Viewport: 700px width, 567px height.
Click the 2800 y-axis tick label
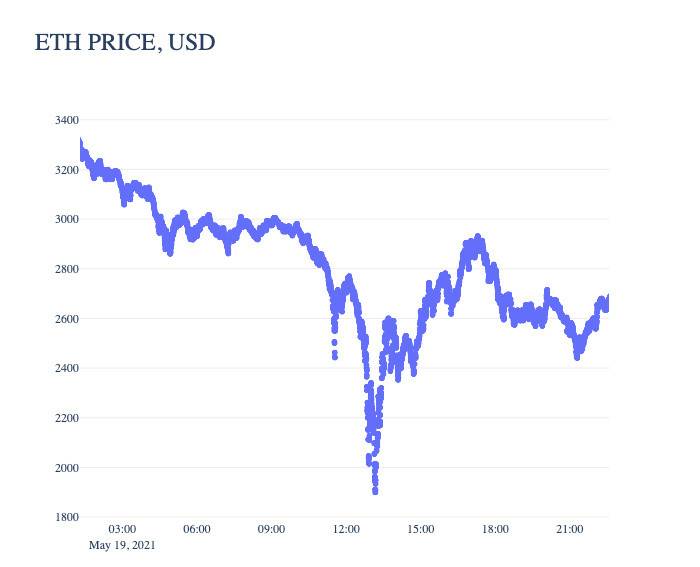[x=67, y=269]
